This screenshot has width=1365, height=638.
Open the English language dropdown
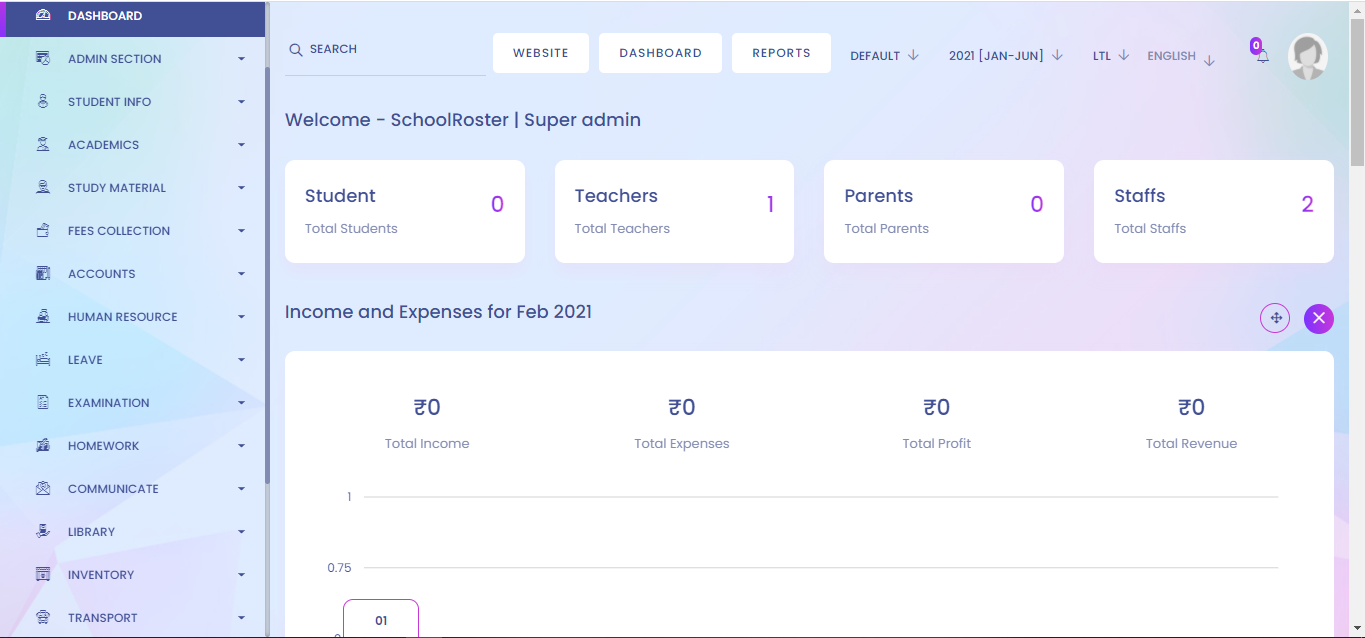[x=1181, y=57]
